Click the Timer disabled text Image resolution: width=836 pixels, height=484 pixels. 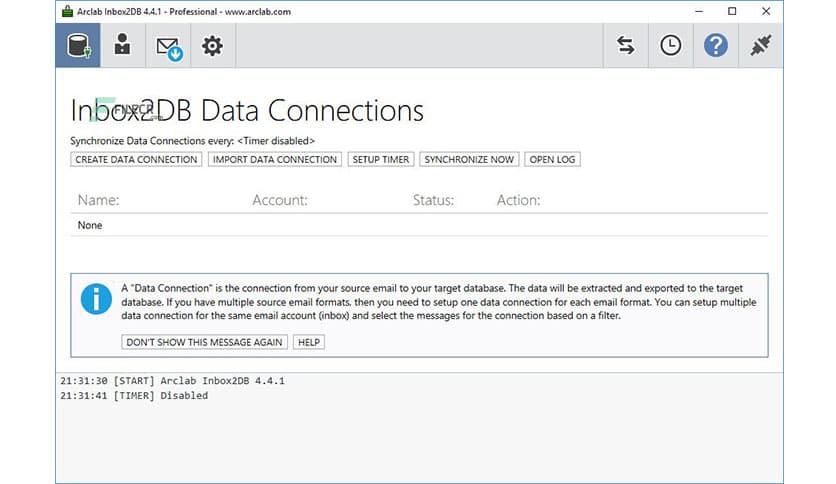pos(276,141)
